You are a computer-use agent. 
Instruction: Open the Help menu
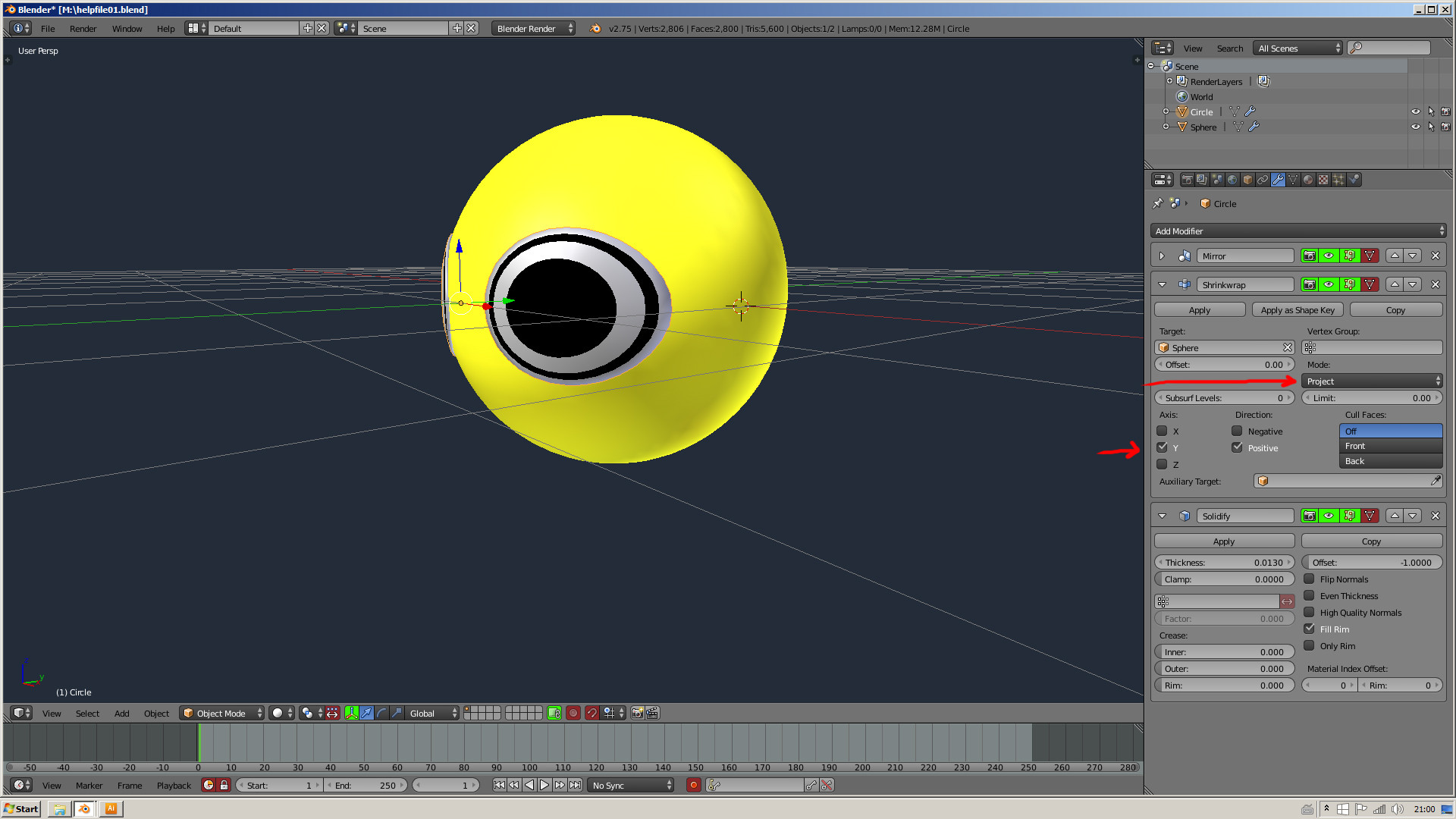165,28
